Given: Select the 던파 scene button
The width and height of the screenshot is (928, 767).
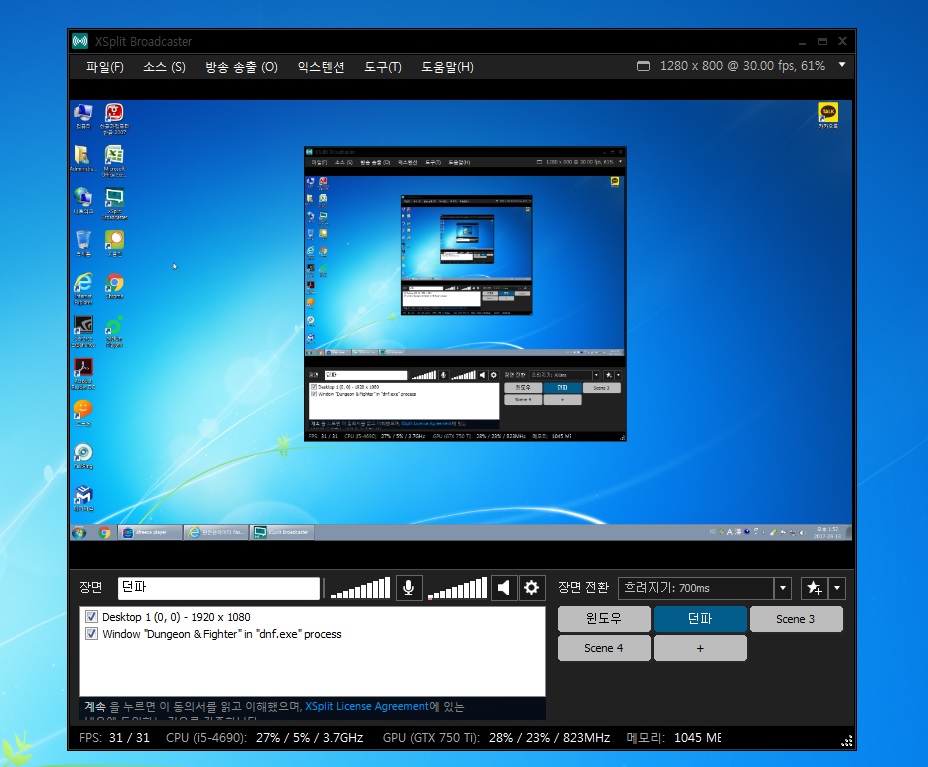Looking at the screenshot, I should (700, 619).
